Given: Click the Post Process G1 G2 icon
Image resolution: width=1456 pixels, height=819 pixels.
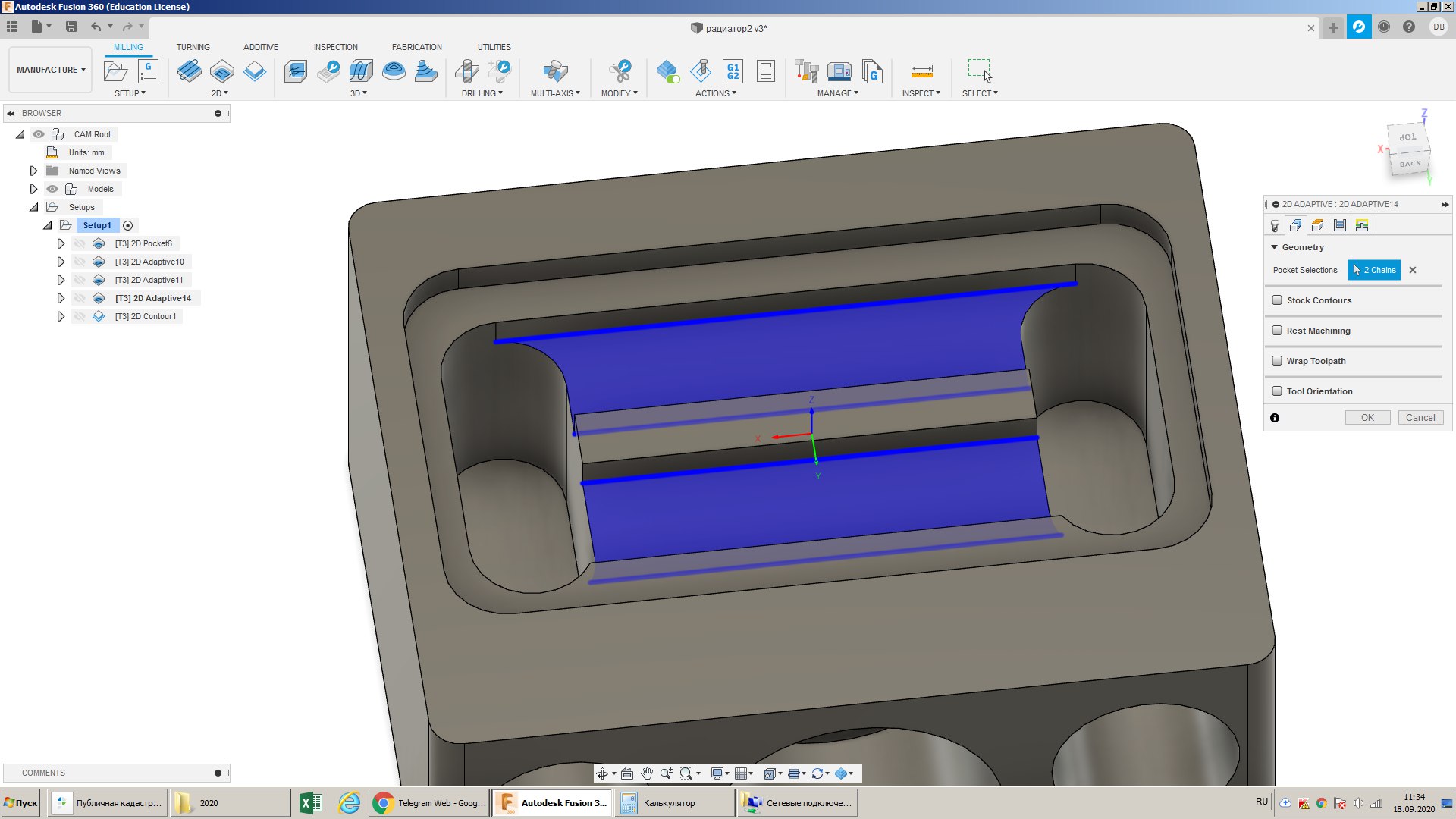Looking at the screenshot, I should (x=733, y=71).
